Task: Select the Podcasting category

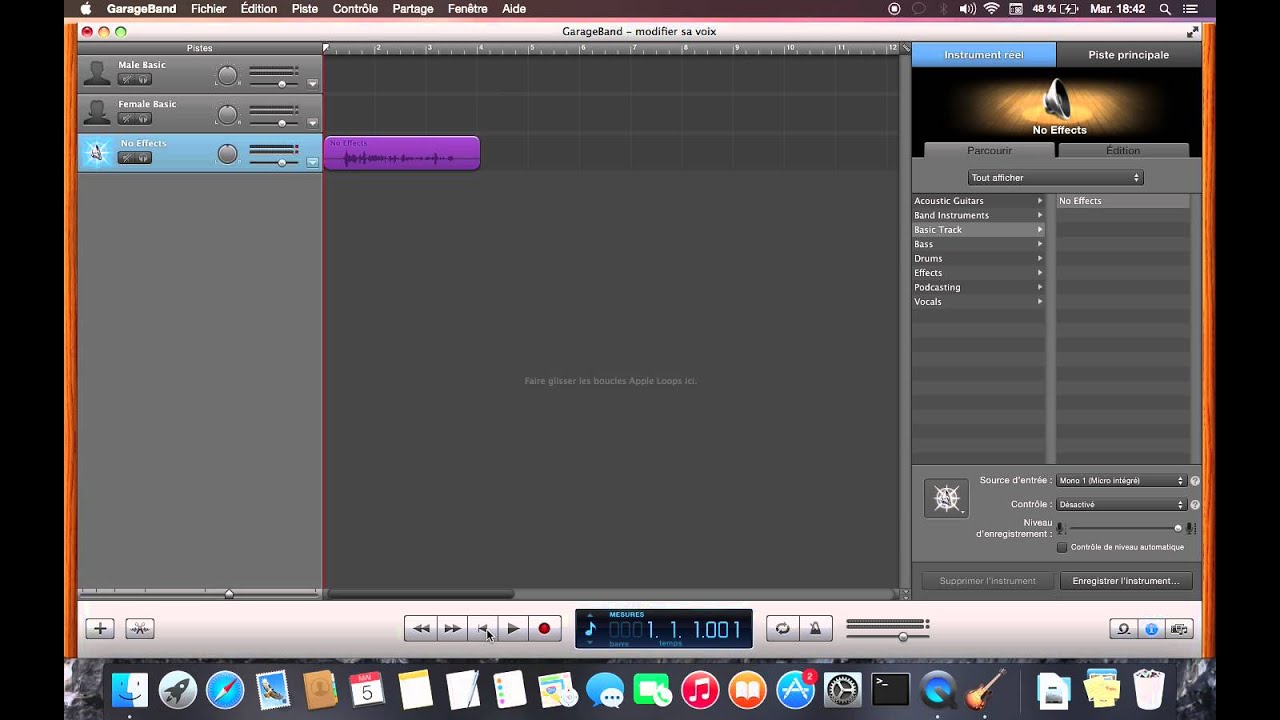Action: [x=978, y=287]
